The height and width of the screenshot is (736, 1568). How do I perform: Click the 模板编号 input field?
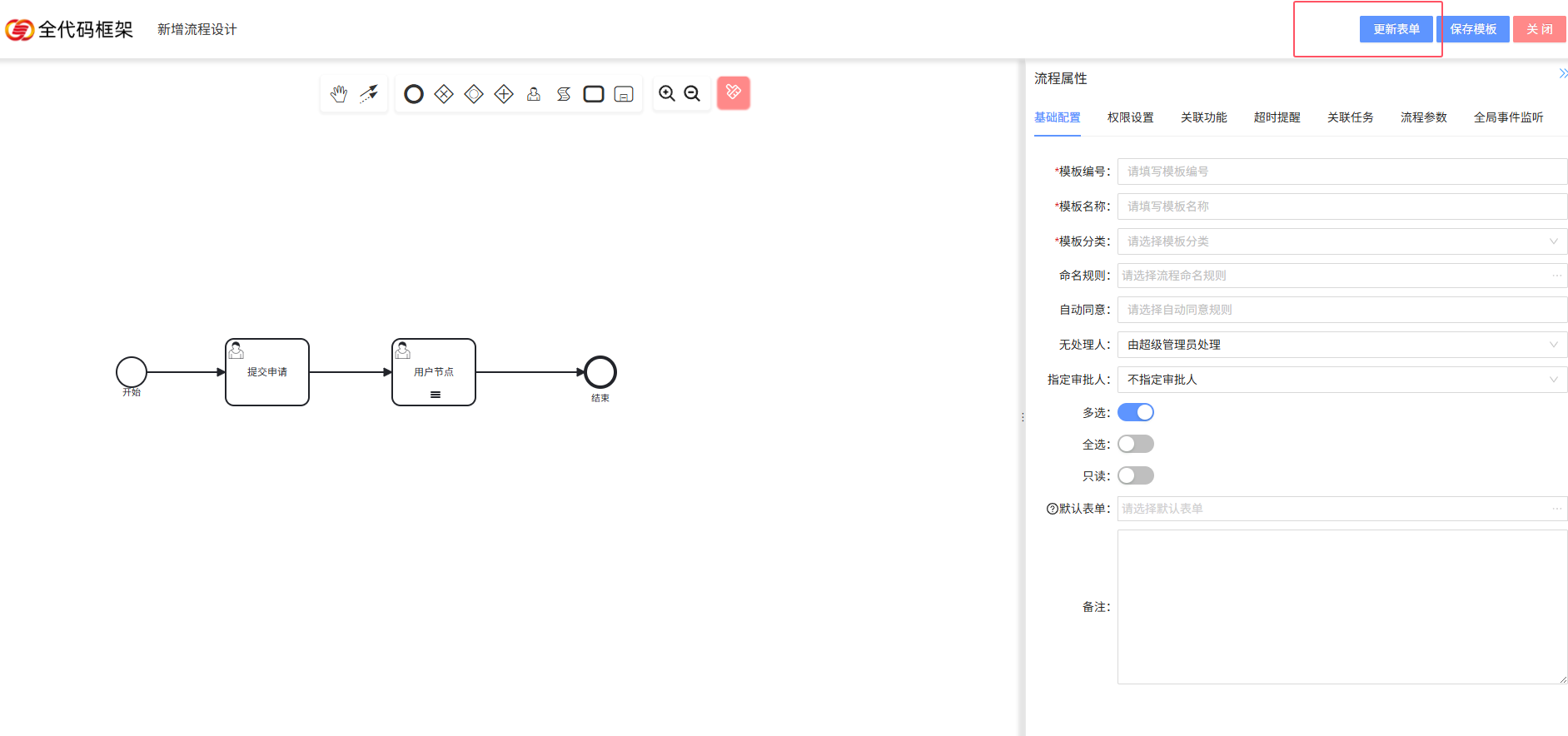click(x=1341, y=172)
